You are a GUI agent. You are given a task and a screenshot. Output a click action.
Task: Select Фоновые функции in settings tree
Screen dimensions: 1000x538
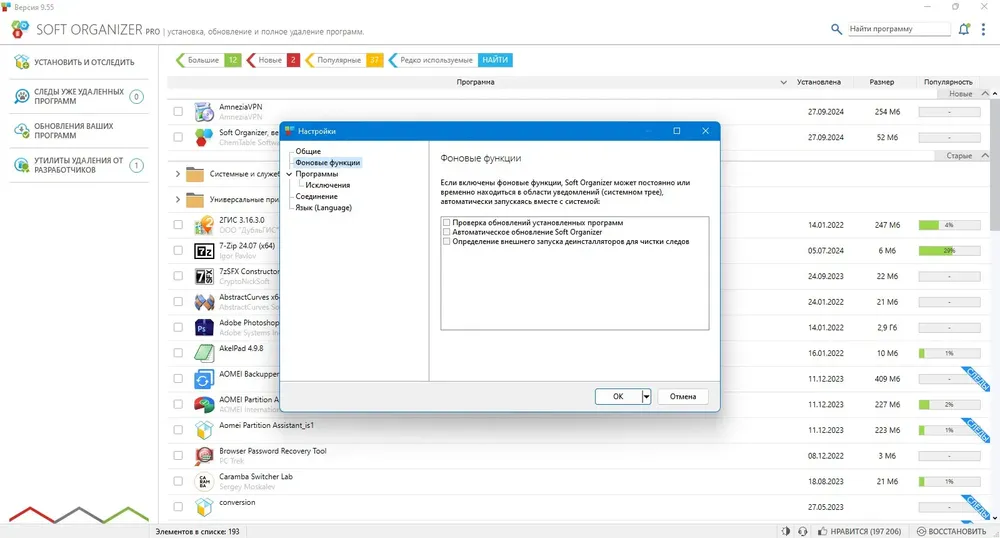coord(328,163)
